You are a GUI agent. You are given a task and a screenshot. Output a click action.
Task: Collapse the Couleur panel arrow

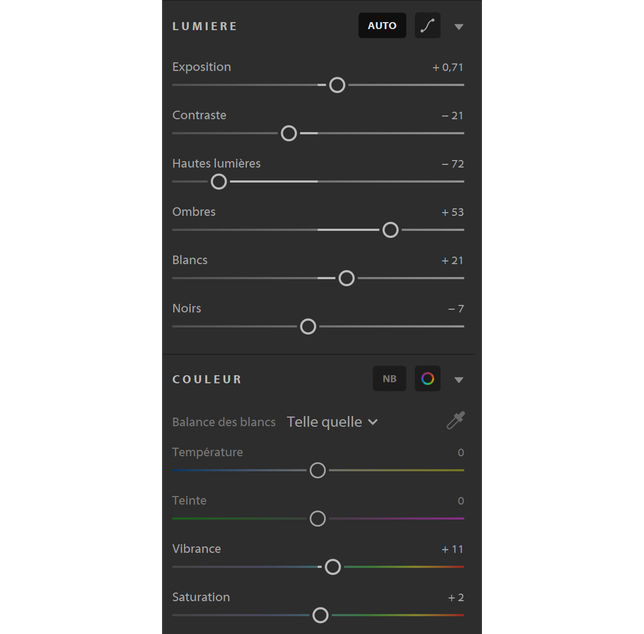tap(459, 380)
